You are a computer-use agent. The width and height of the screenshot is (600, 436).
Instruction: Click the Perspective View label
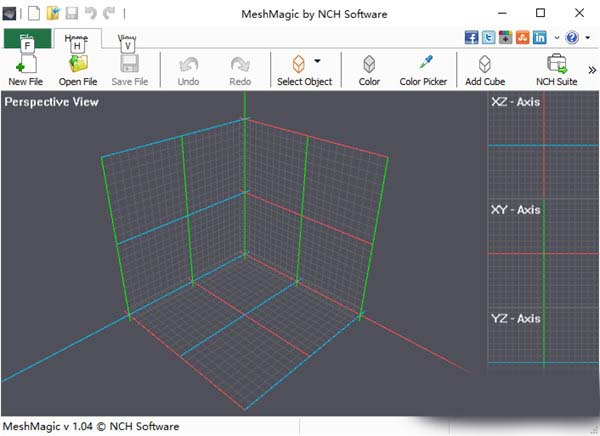(52, 102)
